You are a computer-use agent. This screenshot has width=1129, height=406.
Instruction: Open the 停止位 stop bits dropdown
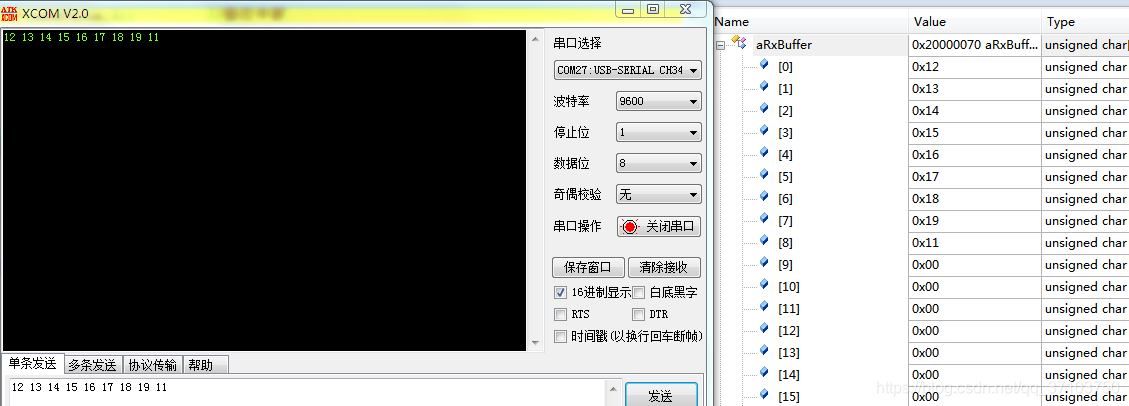point(659,132)
